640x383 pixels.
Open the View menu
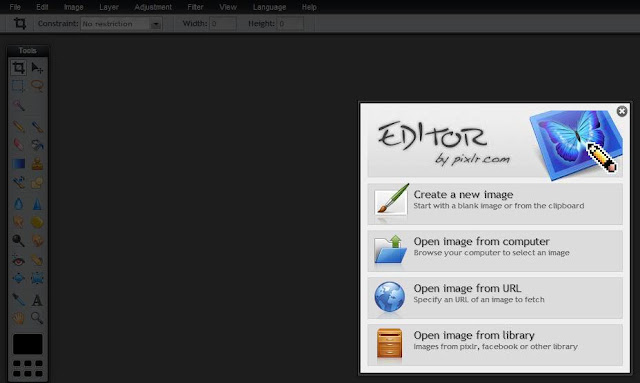[228, 7]
